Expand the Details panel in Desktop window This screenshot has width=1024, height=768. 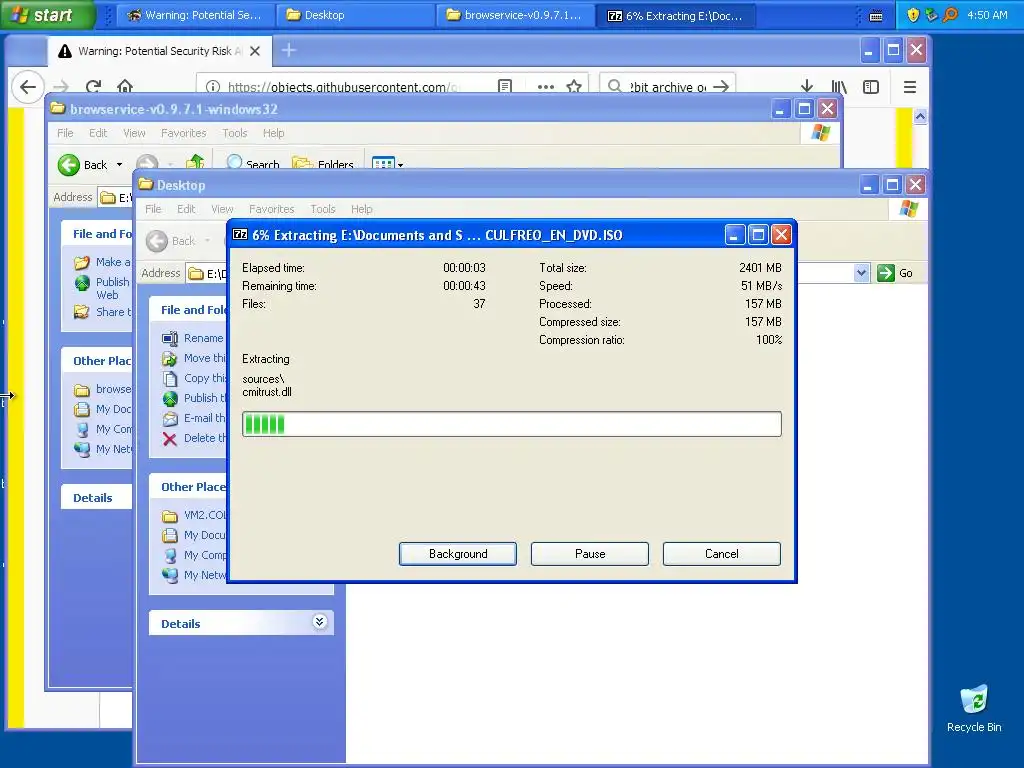tap(319, 622)
